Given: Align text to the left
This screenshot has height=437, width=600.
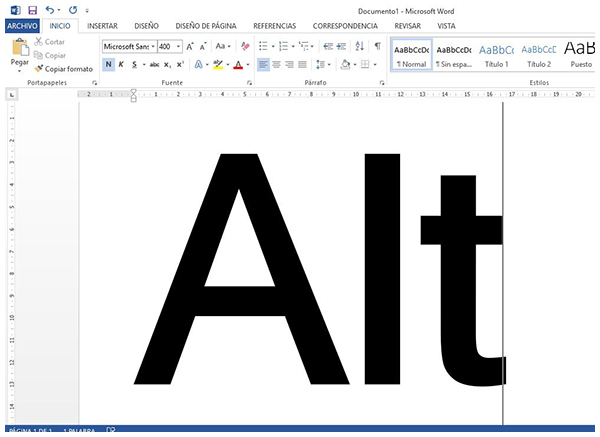Looking at the screenshot, I should pos(263,64).
